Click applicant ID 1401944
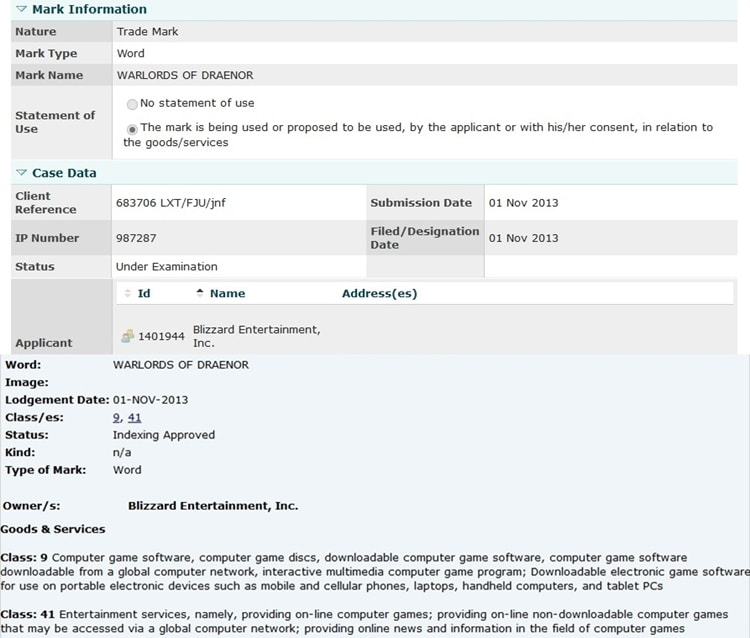 coord(161,337)
